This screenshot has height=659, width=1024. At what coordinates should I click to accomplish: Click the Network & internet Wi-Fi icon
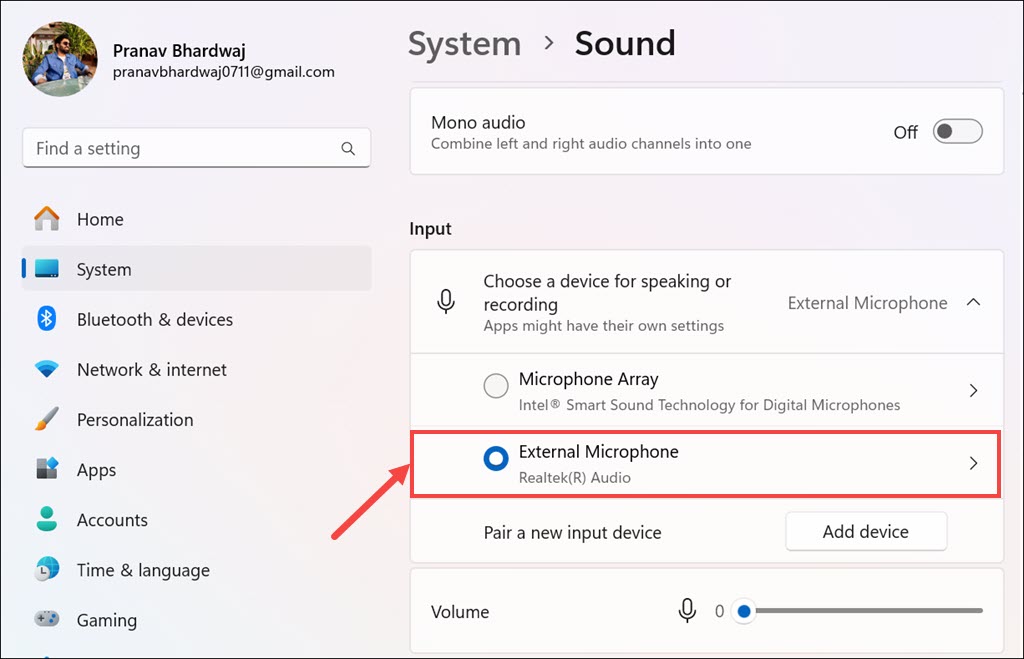coord(47,369)
